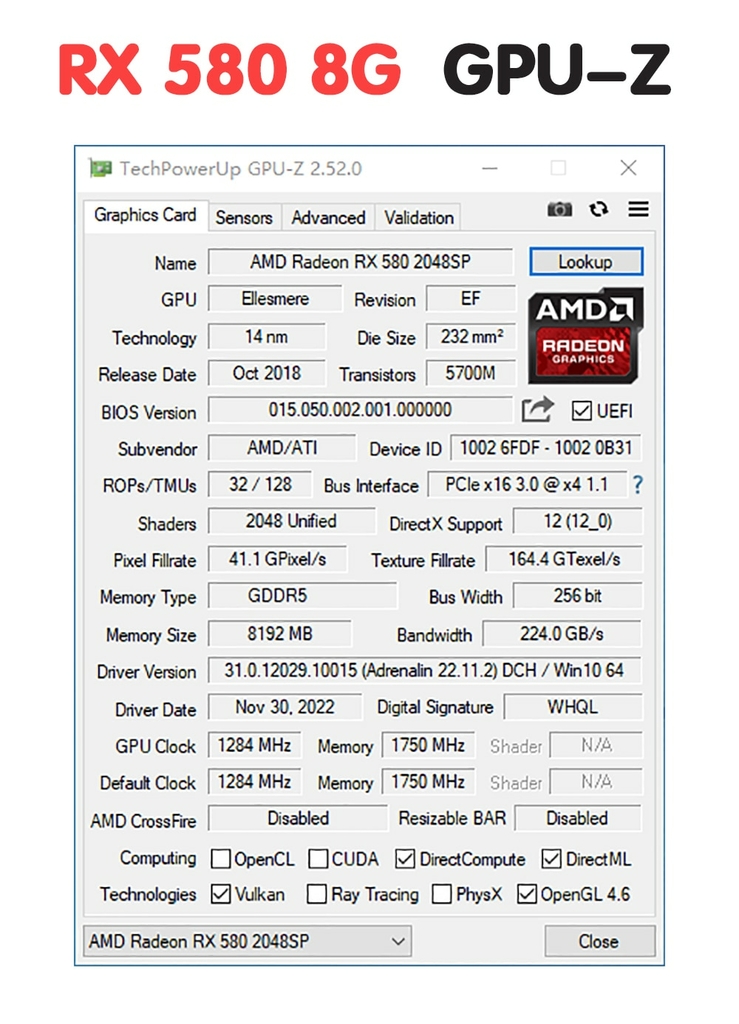The height and width of the screenshot is (1024, 739).
Task: Toggle the Vulkan checkbox
Action: [x=221, y=894]
